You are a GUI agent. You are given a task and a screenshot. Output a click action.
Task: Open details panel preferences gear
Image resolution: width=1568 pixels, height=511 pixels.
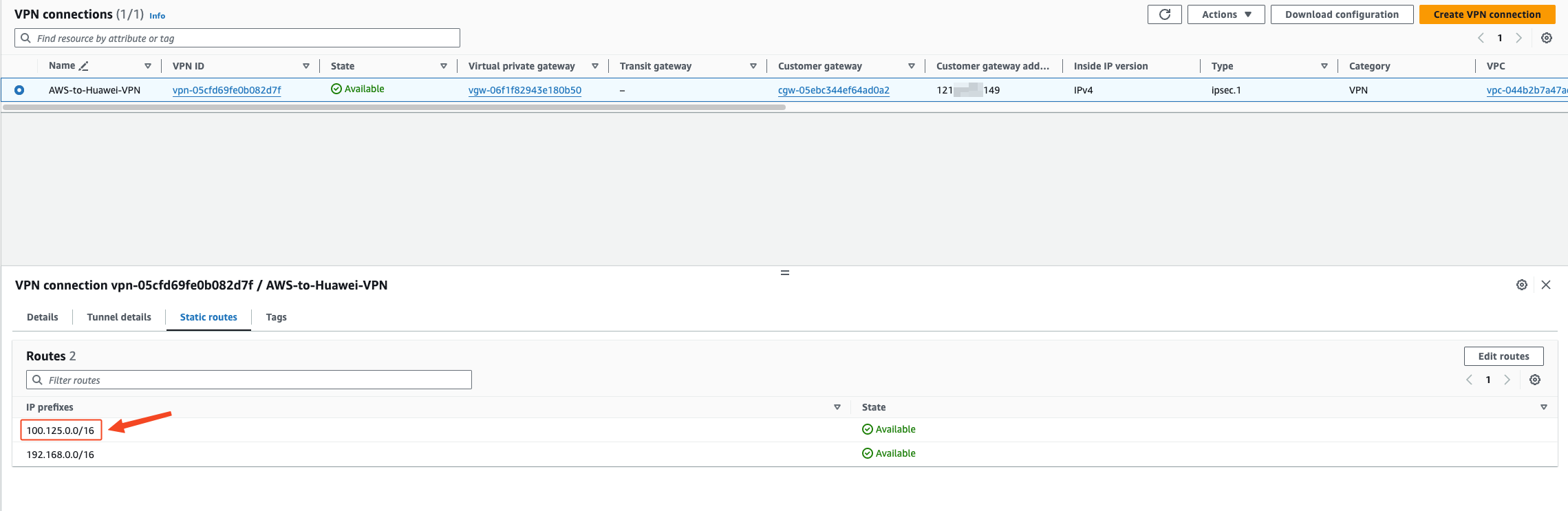tap(1521, 285)
